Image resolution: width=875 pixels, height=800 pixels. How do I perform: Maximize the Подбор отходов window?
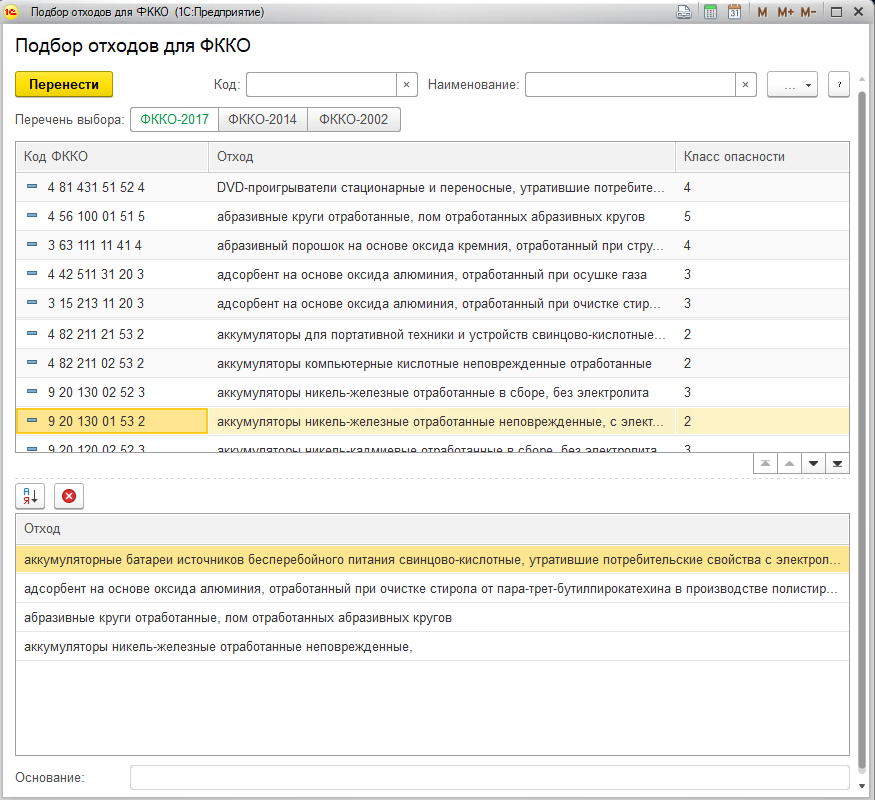(836, 12)
